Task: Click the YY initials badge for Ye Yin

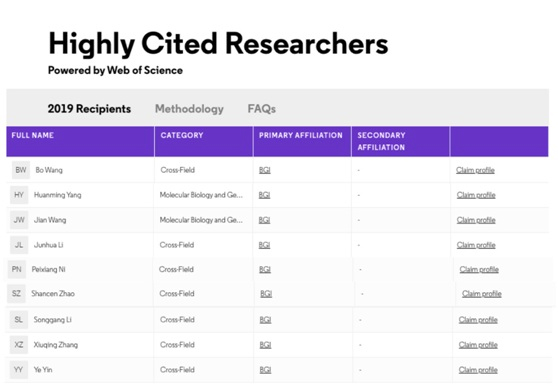Action: click(x=19, y=370)
